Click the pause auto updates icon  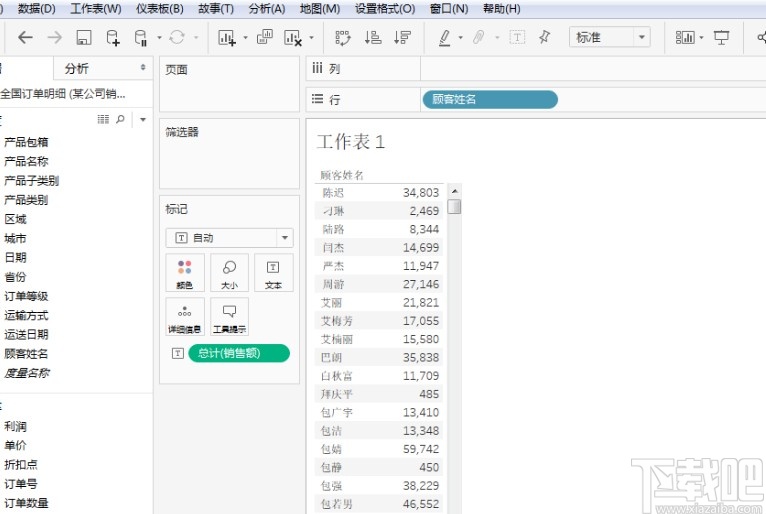click(141, 38)
